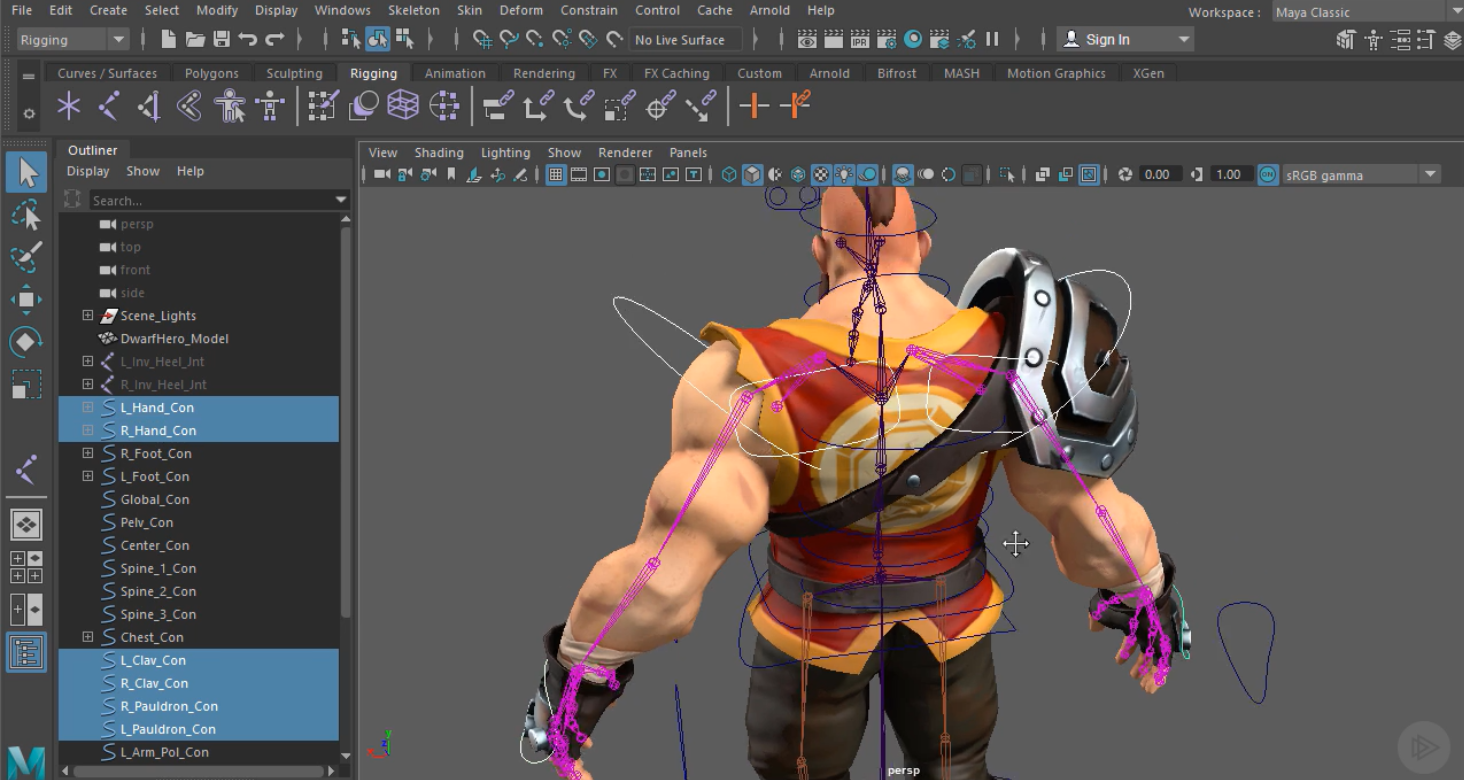Screen dimensions: 1464x780
Task: Click the Aim Constraint shelf icon
Action: (x=659, y=106)
